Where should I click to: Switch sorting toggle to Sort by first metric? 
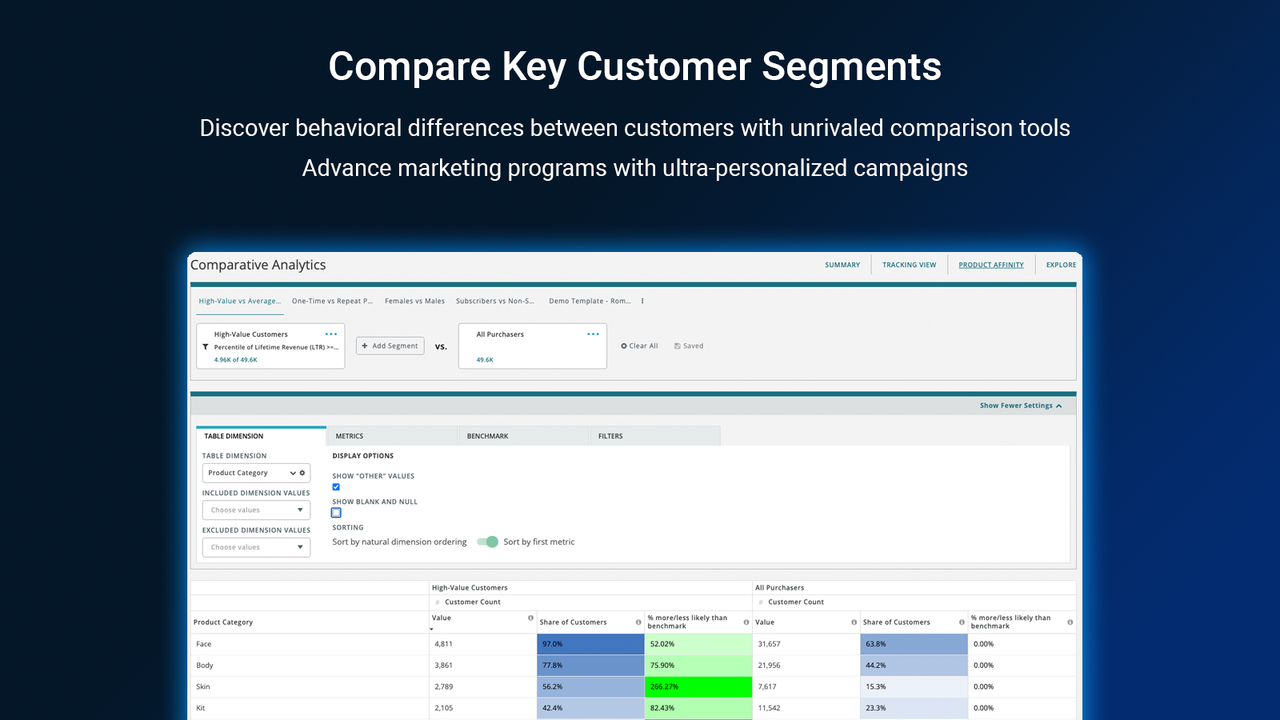tap(487, 541)
